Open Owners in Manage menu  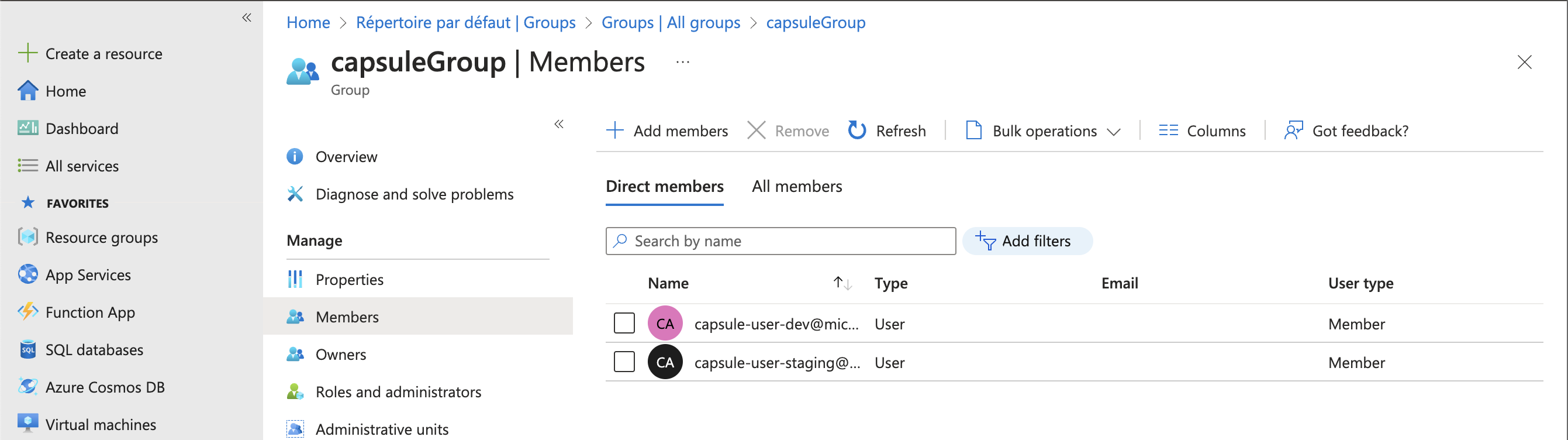tap(340, 355)
